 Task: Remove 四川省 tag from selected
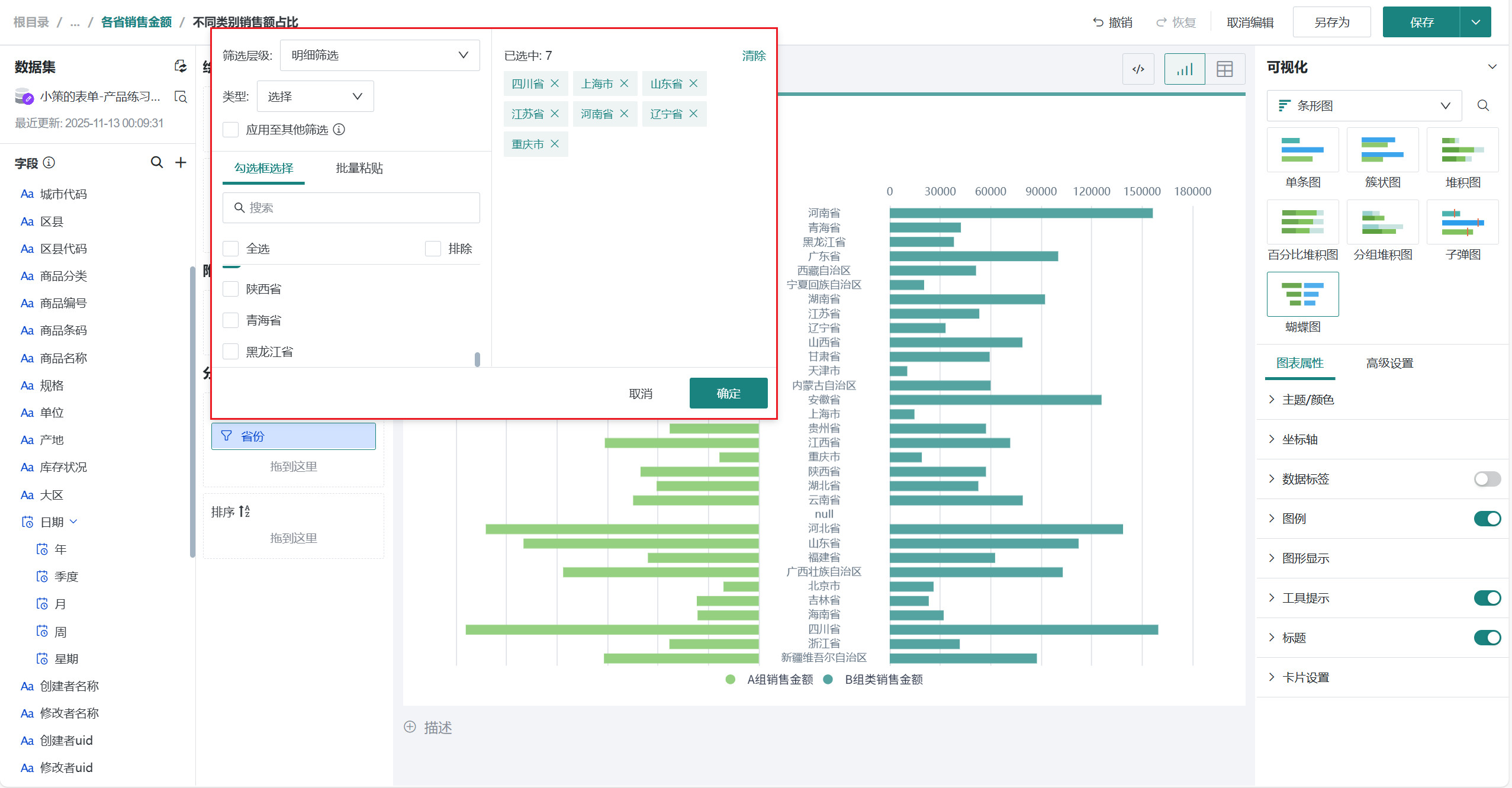click(555, 83)
